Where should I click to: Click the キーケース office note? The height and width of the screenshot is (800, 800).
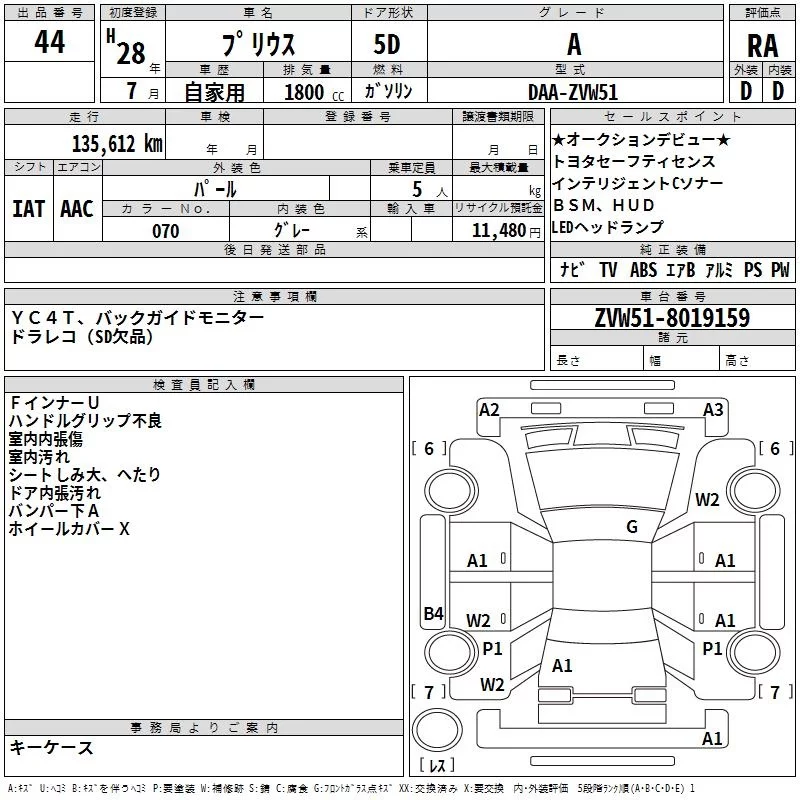[52, 747]
